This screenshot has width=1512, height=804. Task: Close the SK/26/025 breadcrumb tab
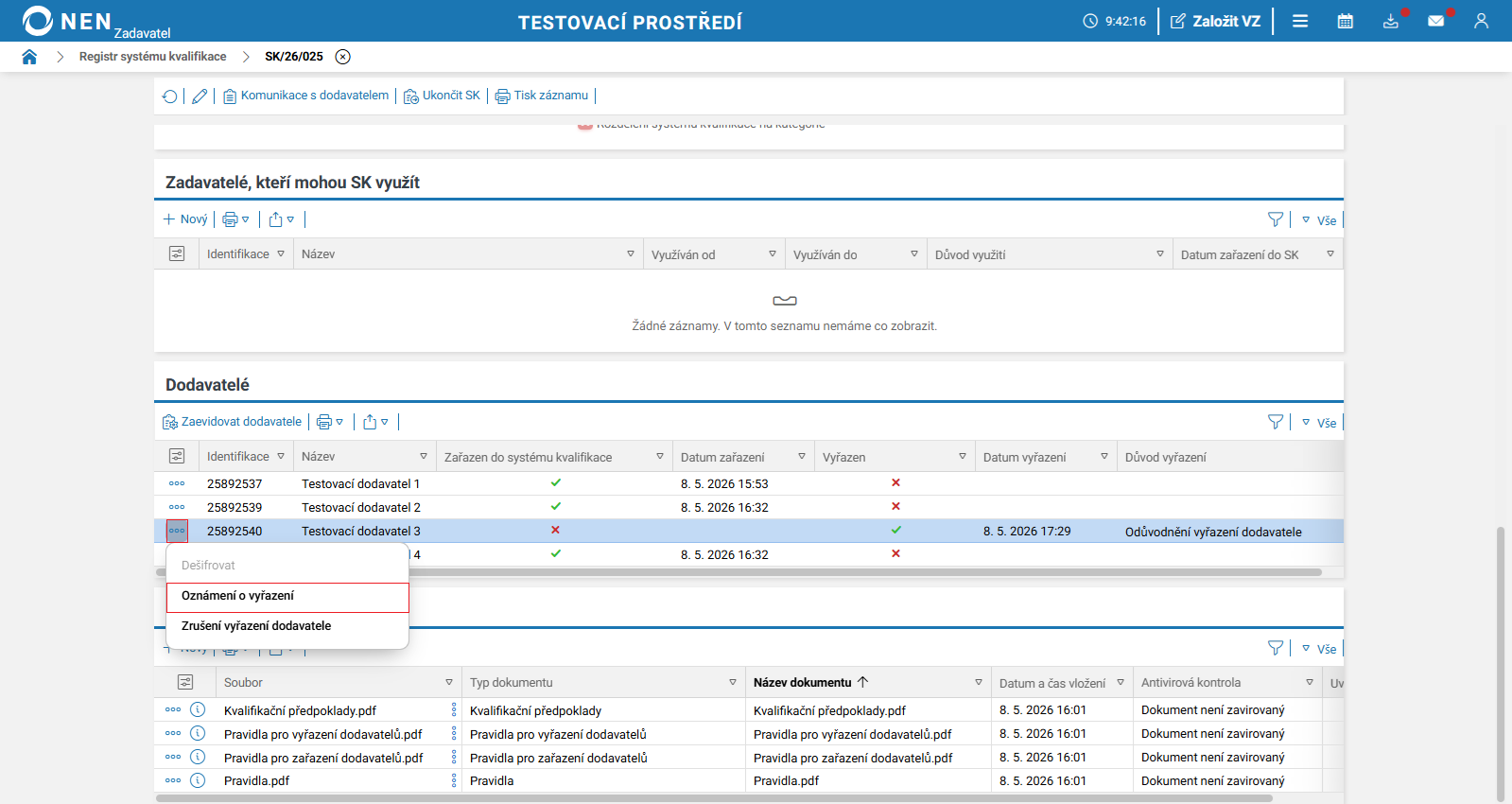(x=343, y=57)
